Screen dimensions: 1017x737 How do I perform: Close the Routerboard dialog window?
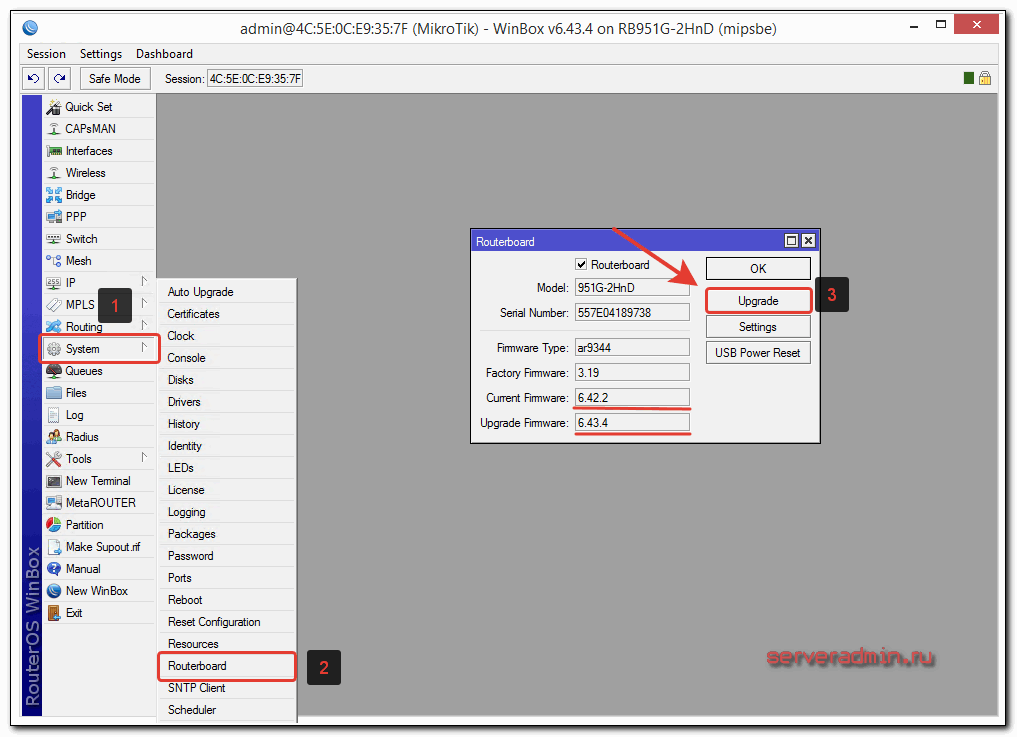coord(808,241)
